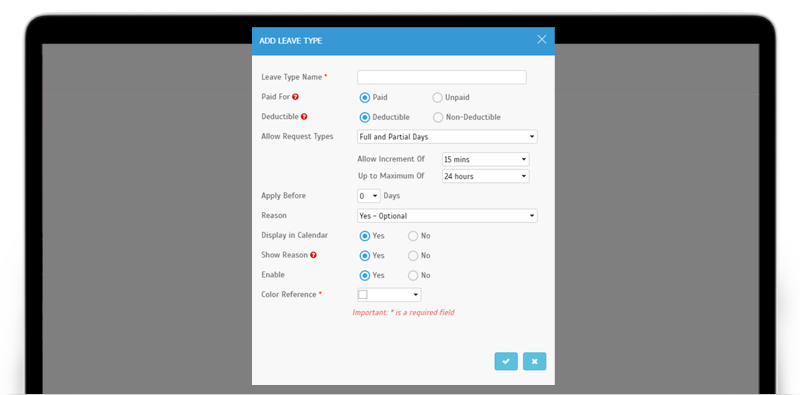Focus the Leave Type Name input field
This screenshot has height=395, width=800.
(442, 78)
